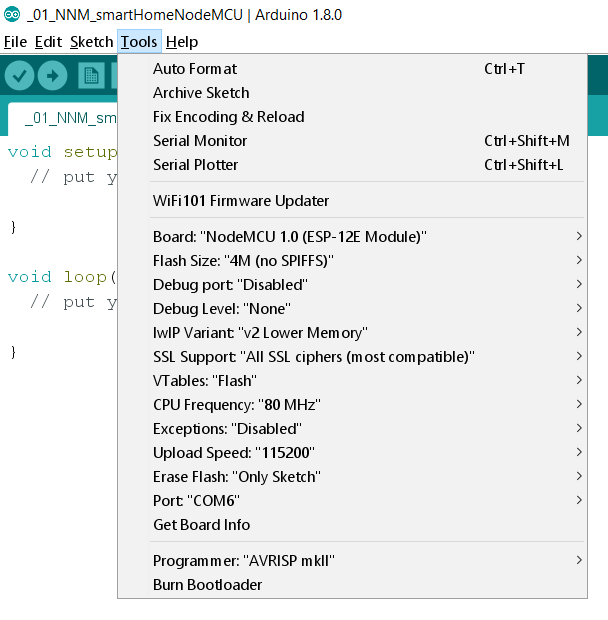Open Serial Plotter from Tools menu
Viewport: 608px width, 620px height.
352,165
